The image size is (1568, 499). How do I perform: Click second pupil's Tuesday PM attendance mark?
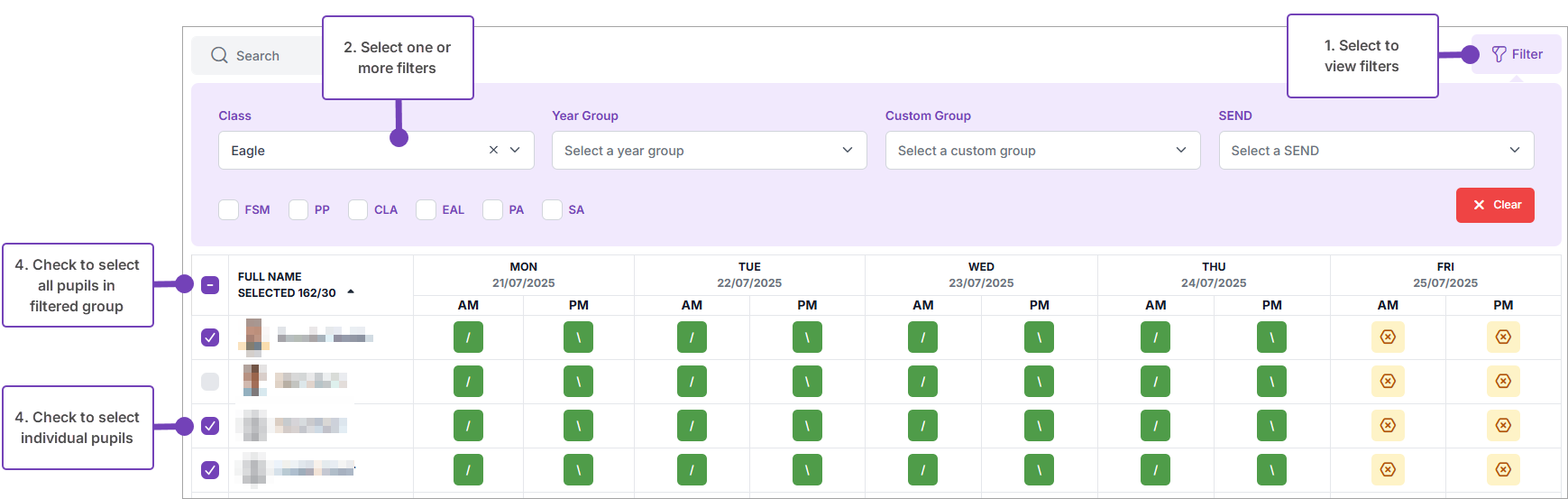807,382
